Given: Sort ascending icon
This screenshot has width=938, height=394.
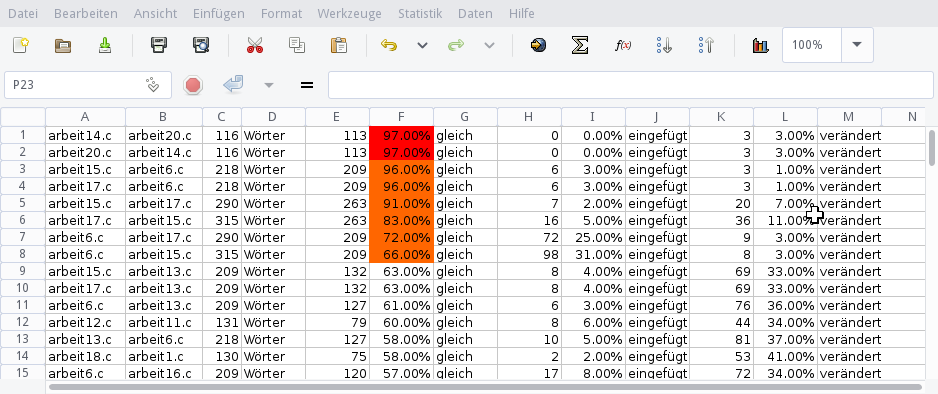Looking at the screenshot, I should (x=664, y=45).
